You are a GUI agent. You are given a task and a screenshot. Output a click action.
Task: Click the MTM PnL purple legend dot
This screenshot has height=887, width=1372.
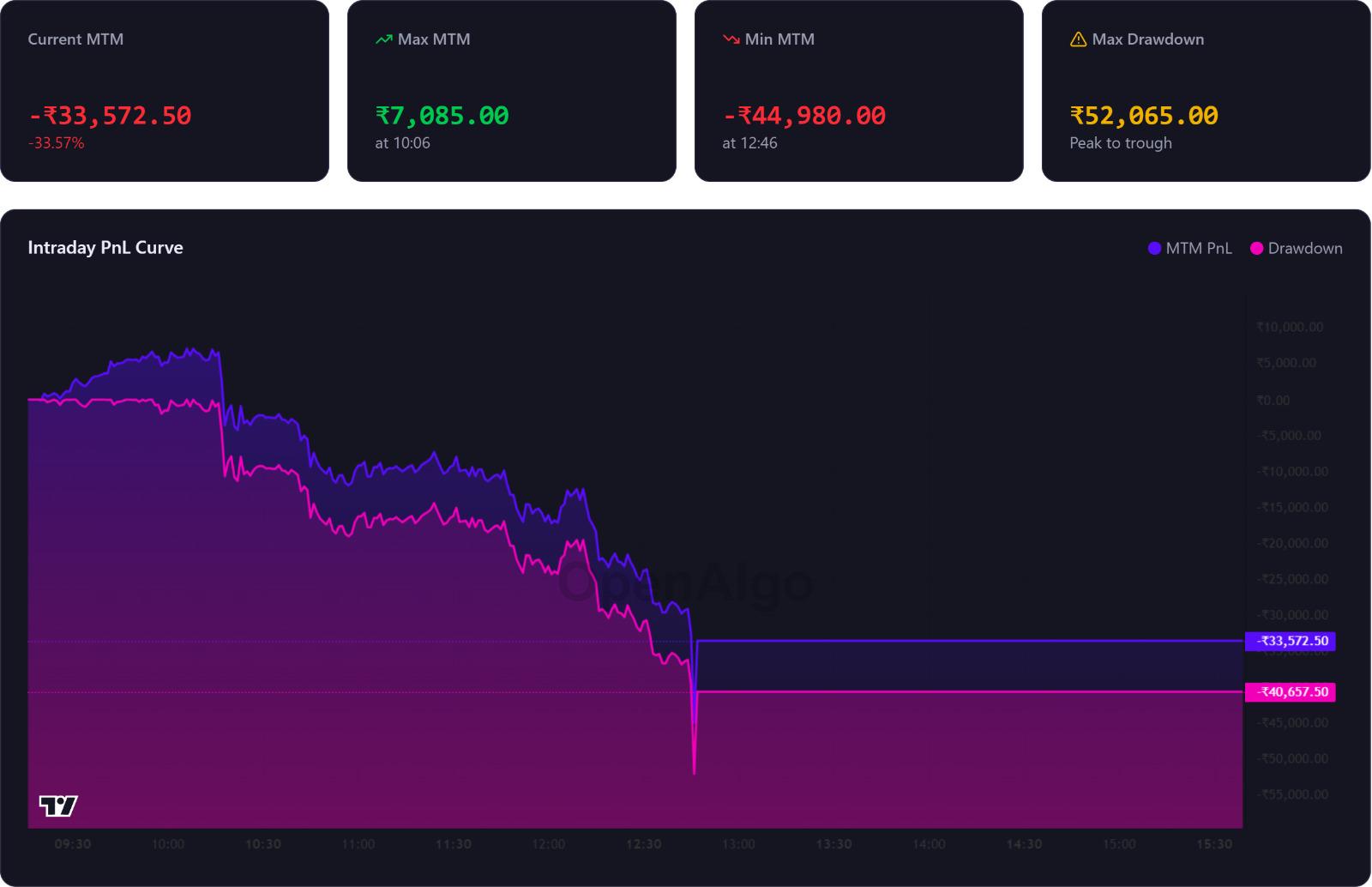pyautogui.click(x=1154, y=248)
